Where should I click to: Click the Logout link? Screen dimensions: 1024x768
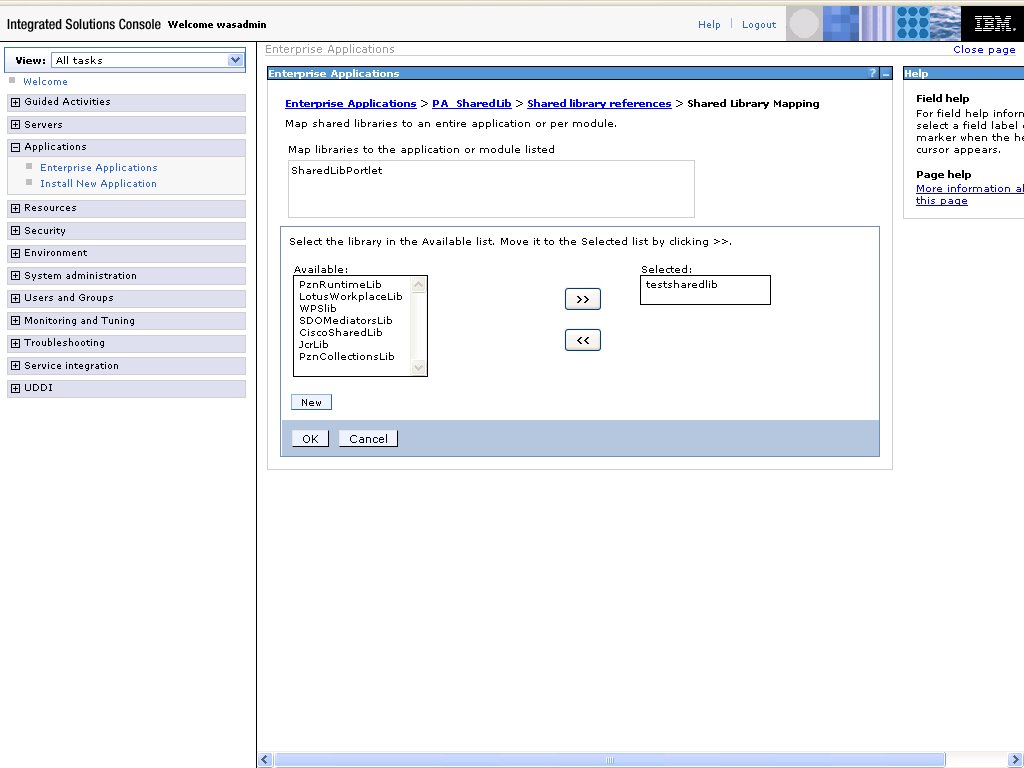pos(759,25)
